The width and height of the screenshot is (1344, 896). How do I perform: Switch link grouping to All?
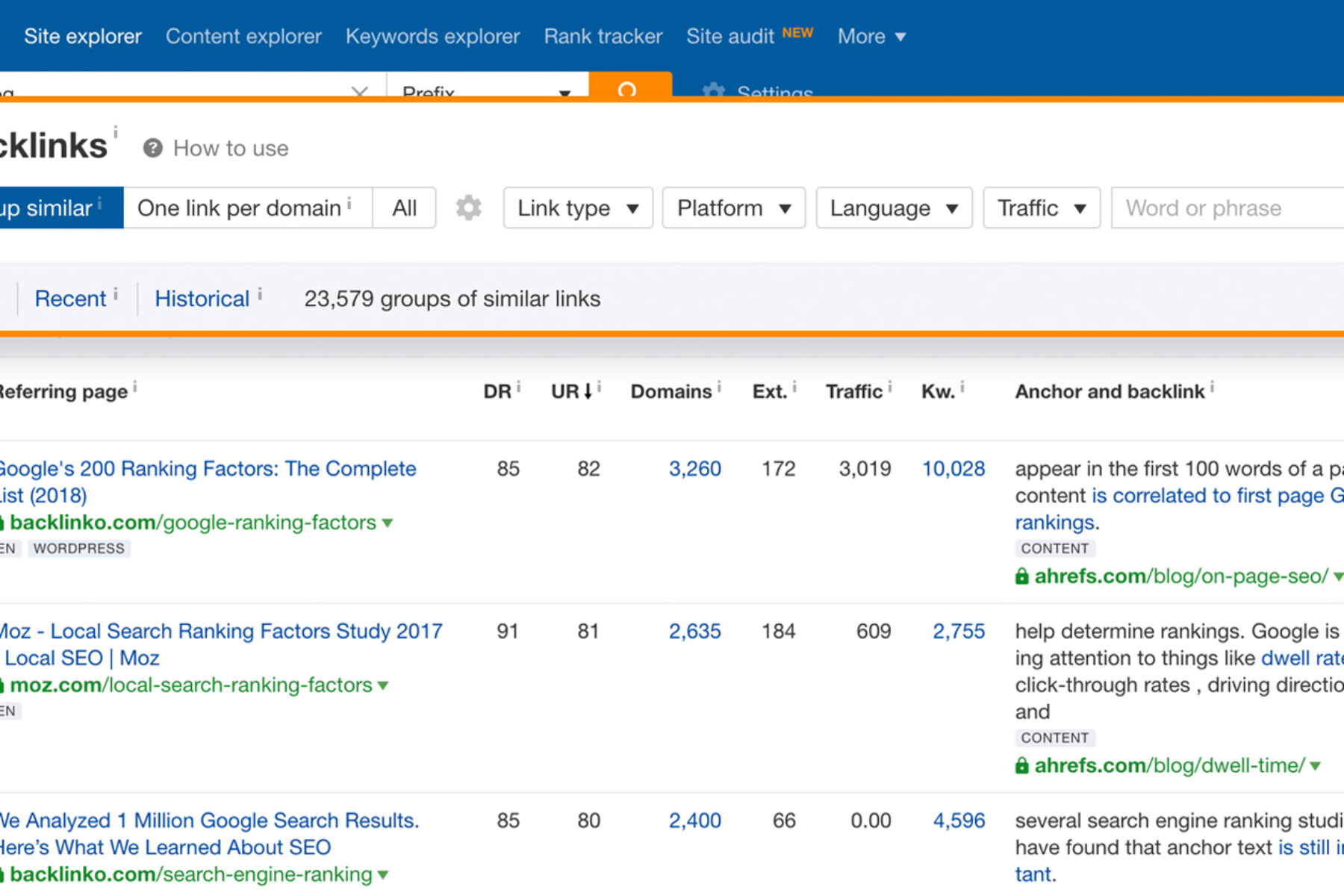click(x=404, y=208)
